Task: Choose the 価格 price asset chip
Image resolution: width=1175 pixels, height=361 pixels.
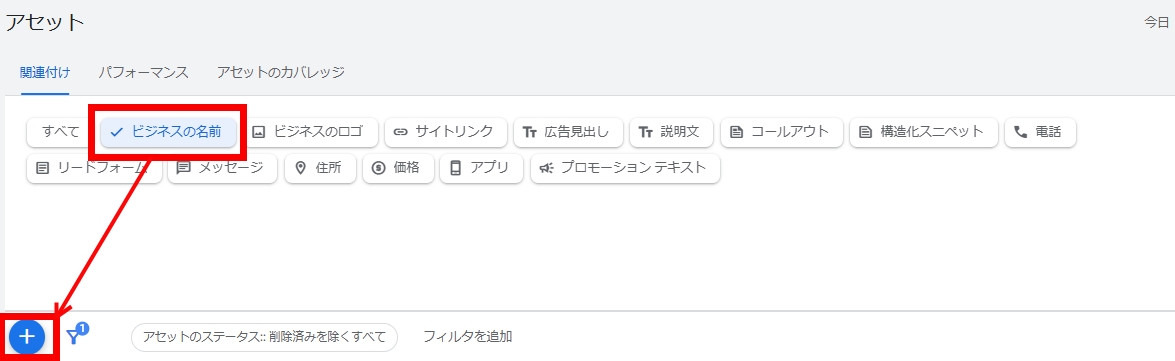Action: 398,168
